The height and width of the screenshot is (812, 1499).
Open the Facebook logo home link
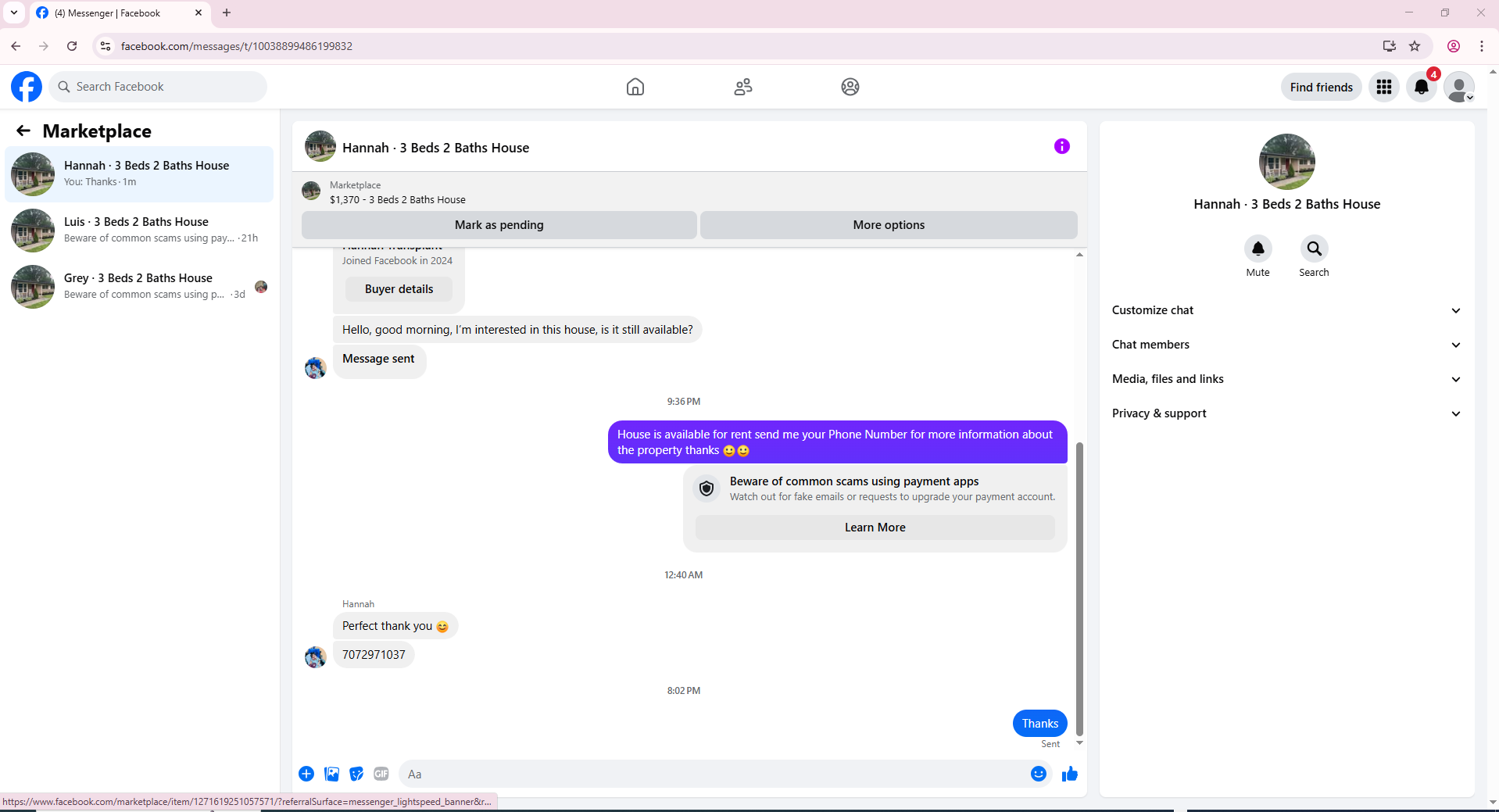[x=27, y=87]
